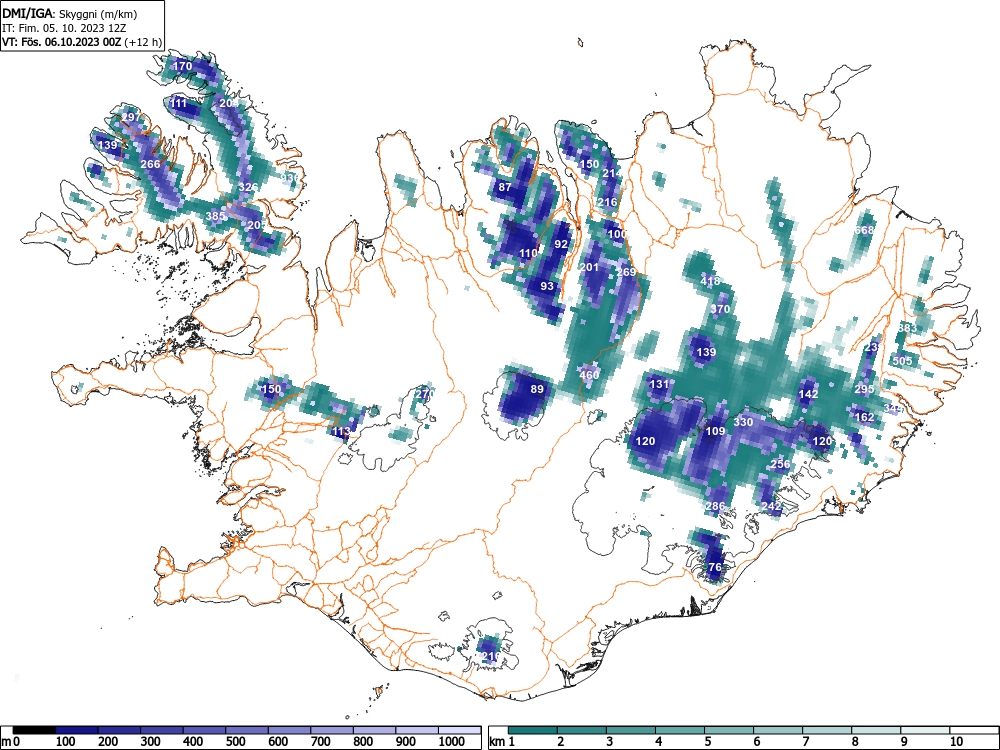Click the map value label 76

[715, 566]
